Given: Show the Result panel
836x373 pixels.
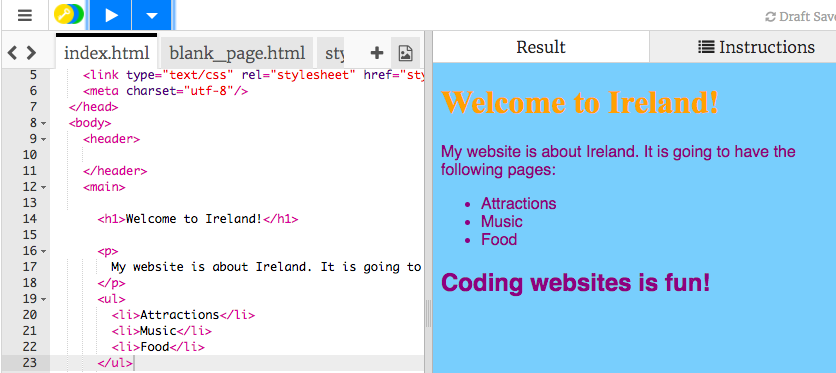Looking at the screenshot, I should [x=541, y=47].
